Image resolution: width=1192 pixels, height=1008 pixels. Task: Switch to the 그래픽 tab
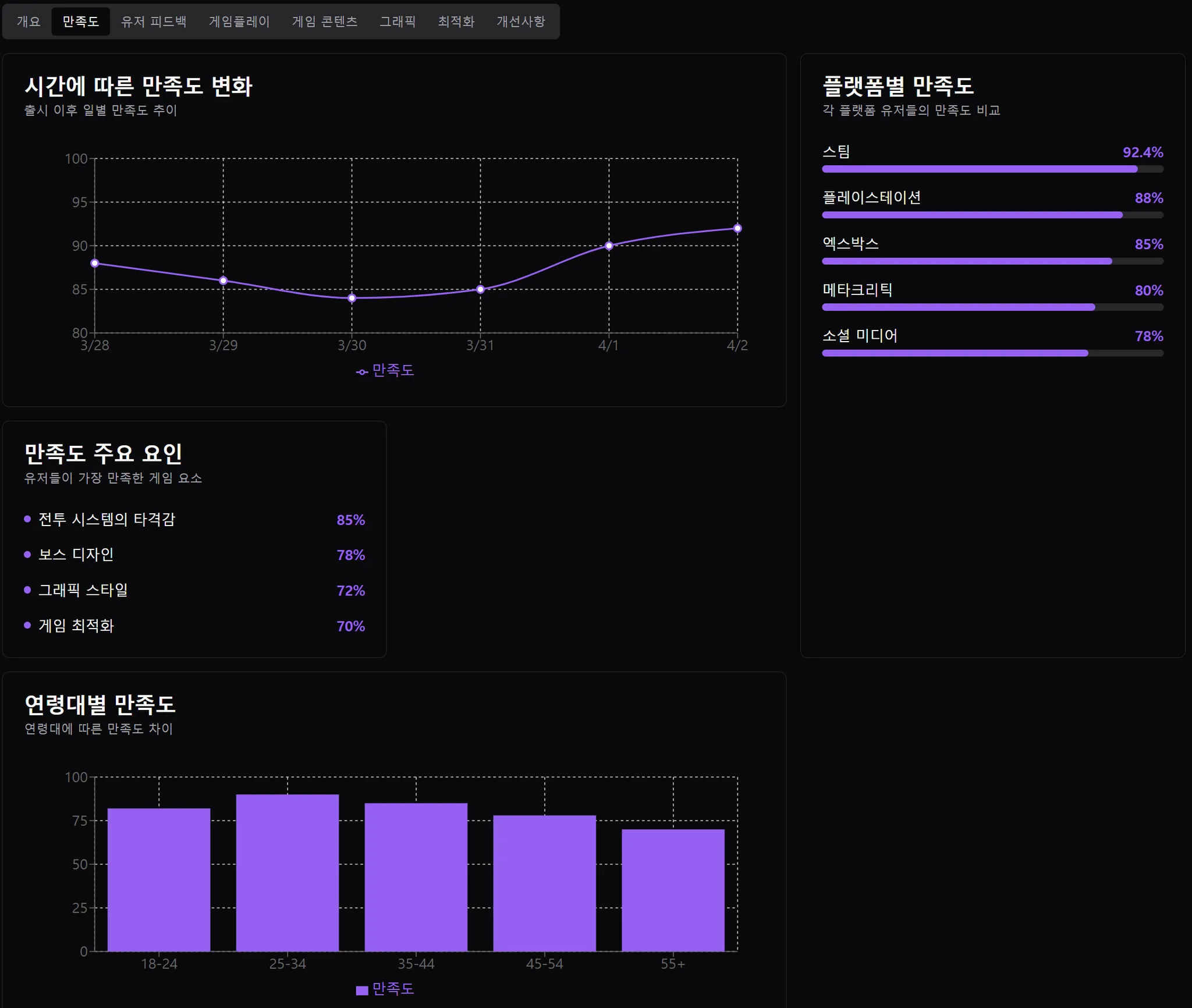[398, 22]
